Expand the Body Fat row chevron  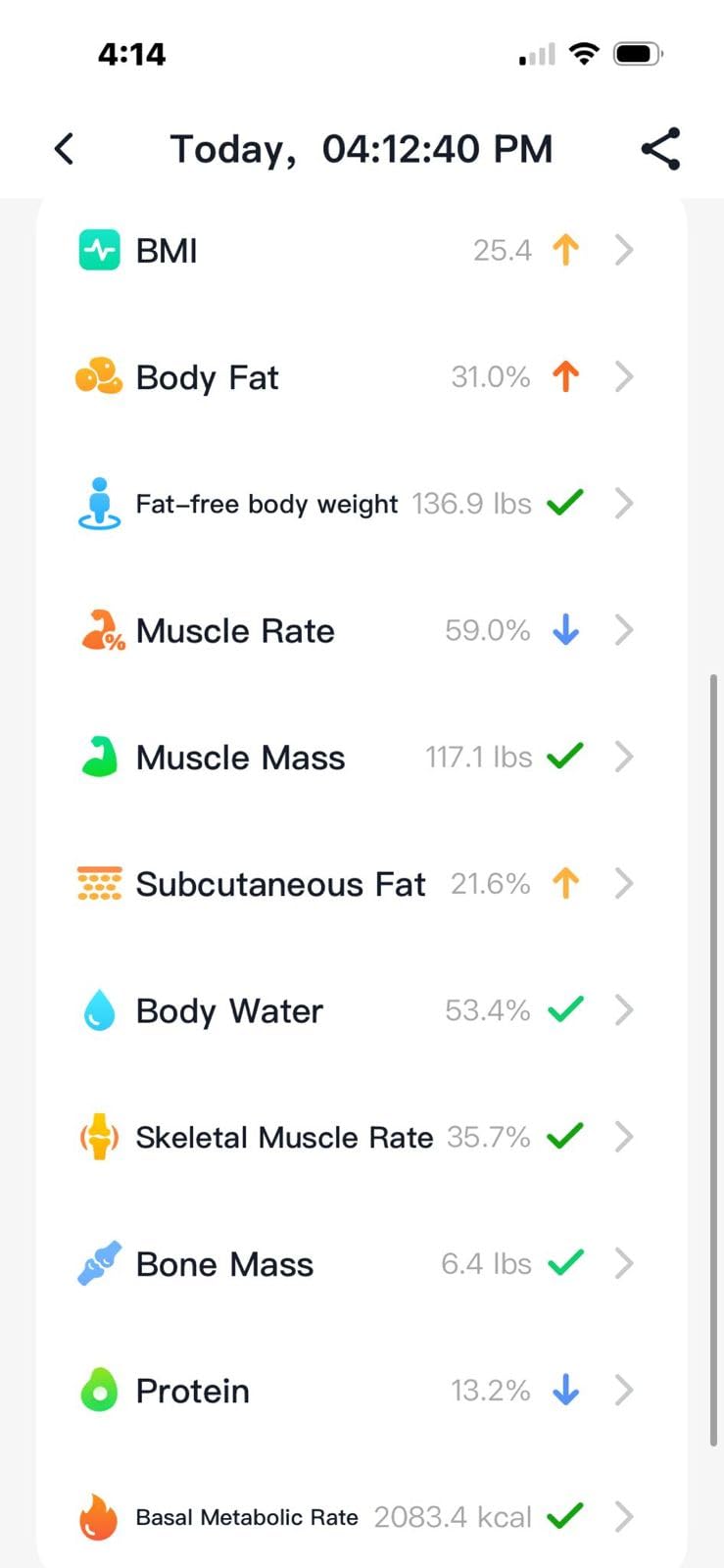[x=624, y=377]
